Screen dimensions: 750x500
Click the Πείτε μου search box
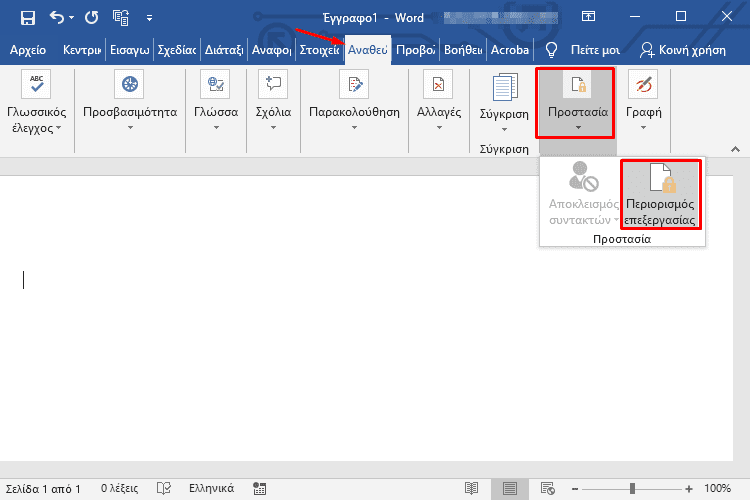[x=585, y=50]
